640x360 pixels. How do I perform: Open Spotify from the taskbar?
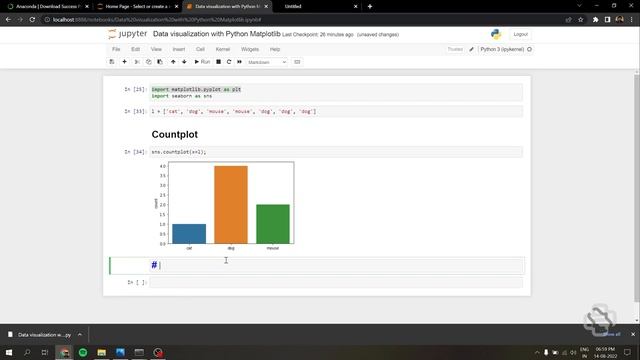(x=83, y=352)
